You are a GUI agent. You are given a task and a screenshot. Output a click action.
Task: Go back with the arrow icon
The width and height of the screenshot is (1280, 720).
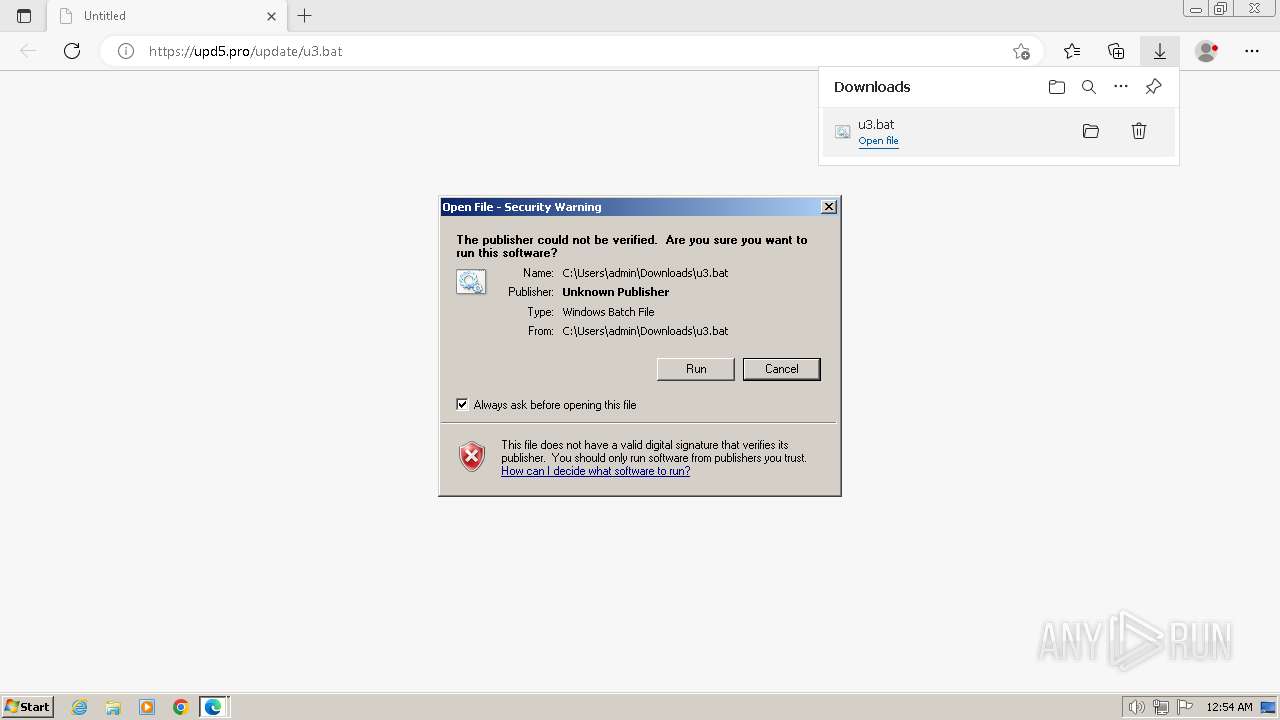pyautogui.click(x=28, y=51)
